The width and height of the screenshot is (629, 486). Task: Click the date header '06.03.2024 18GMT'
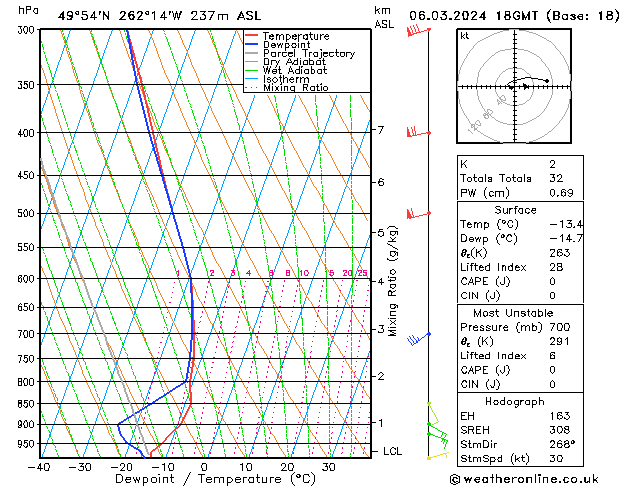(x=474, y=16)
